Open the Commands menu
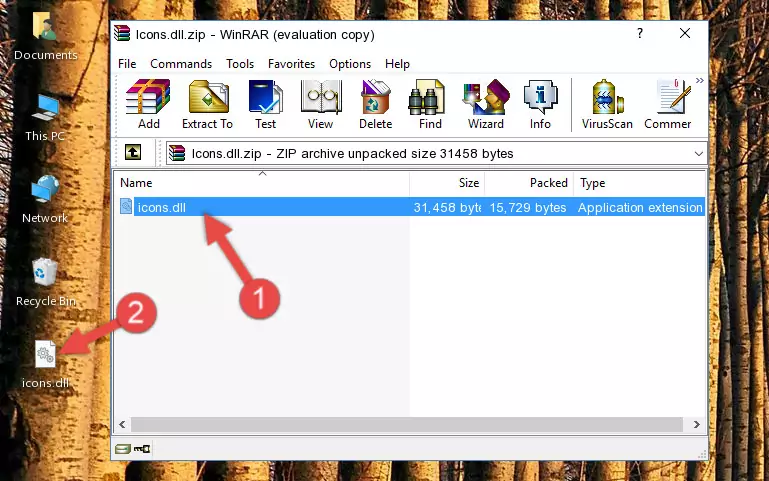This screenshot has width=769, height=481. click(x=181, y=64)
